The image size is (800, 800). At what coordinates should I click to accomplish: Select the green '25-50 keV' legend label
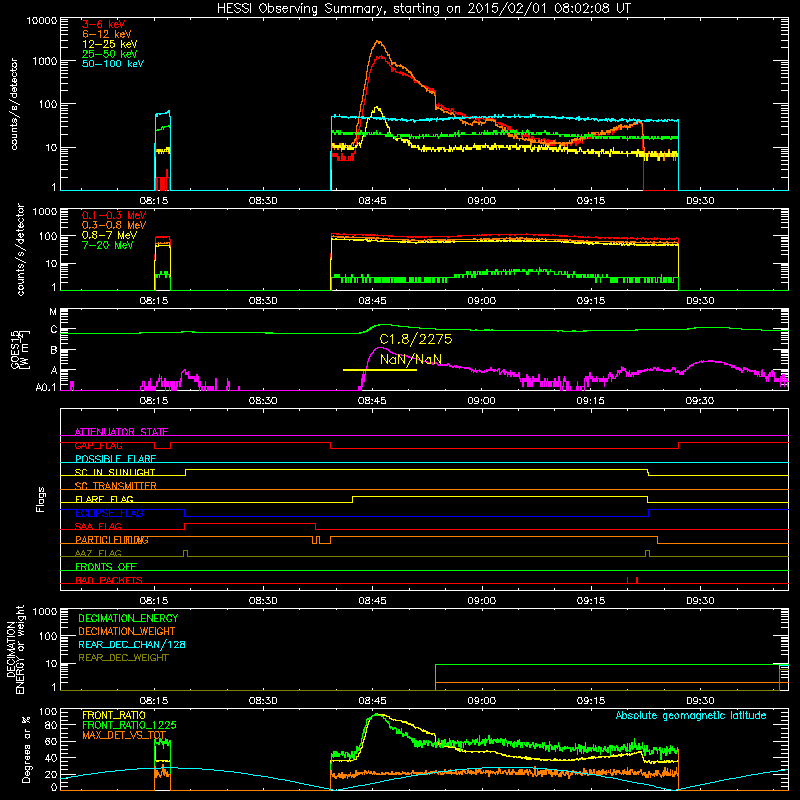[x=110, y=54]
